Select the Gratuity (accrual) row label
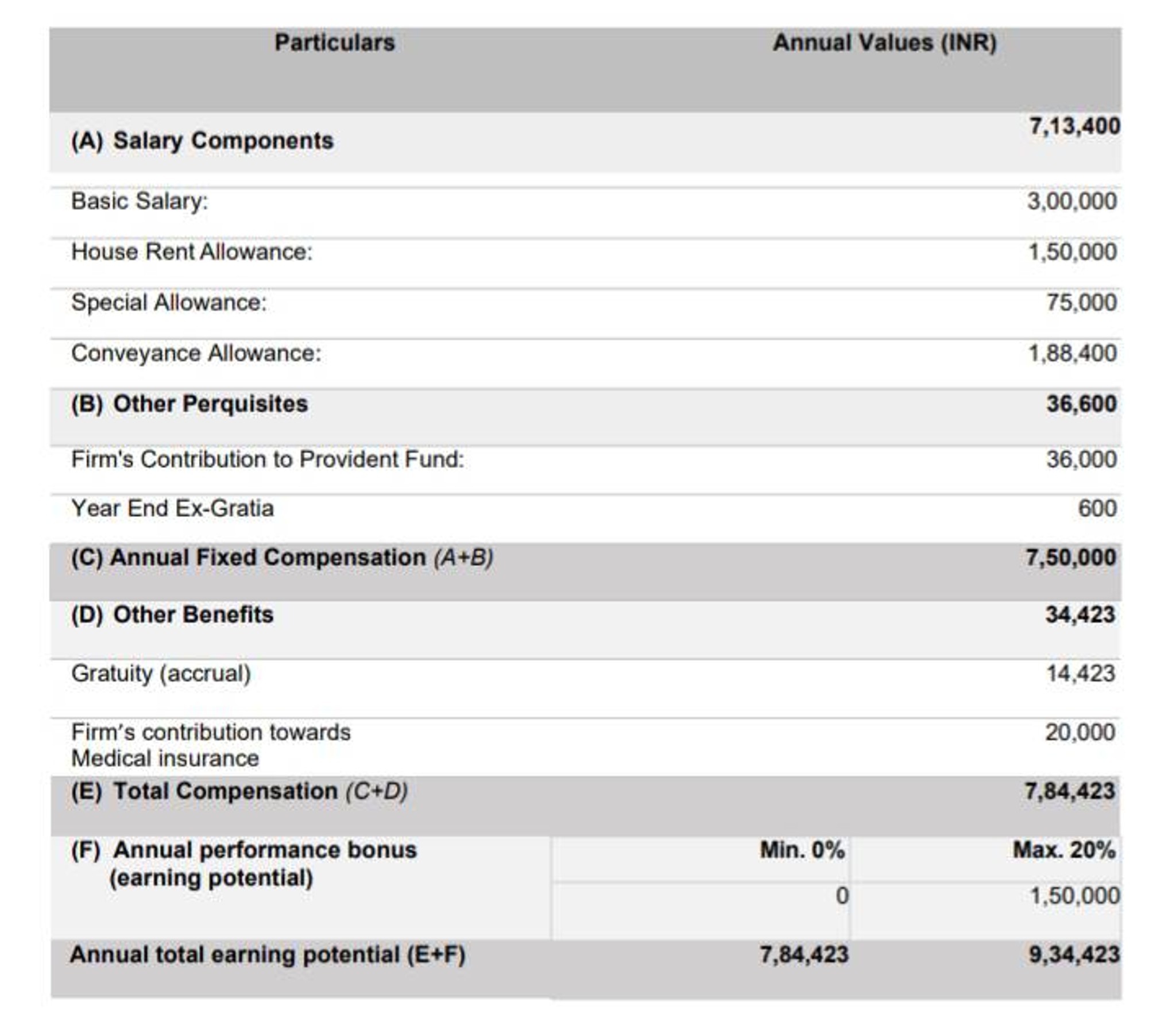Image resolution: width=1176 pixels, height=1029 pixels. pos(161,674)
